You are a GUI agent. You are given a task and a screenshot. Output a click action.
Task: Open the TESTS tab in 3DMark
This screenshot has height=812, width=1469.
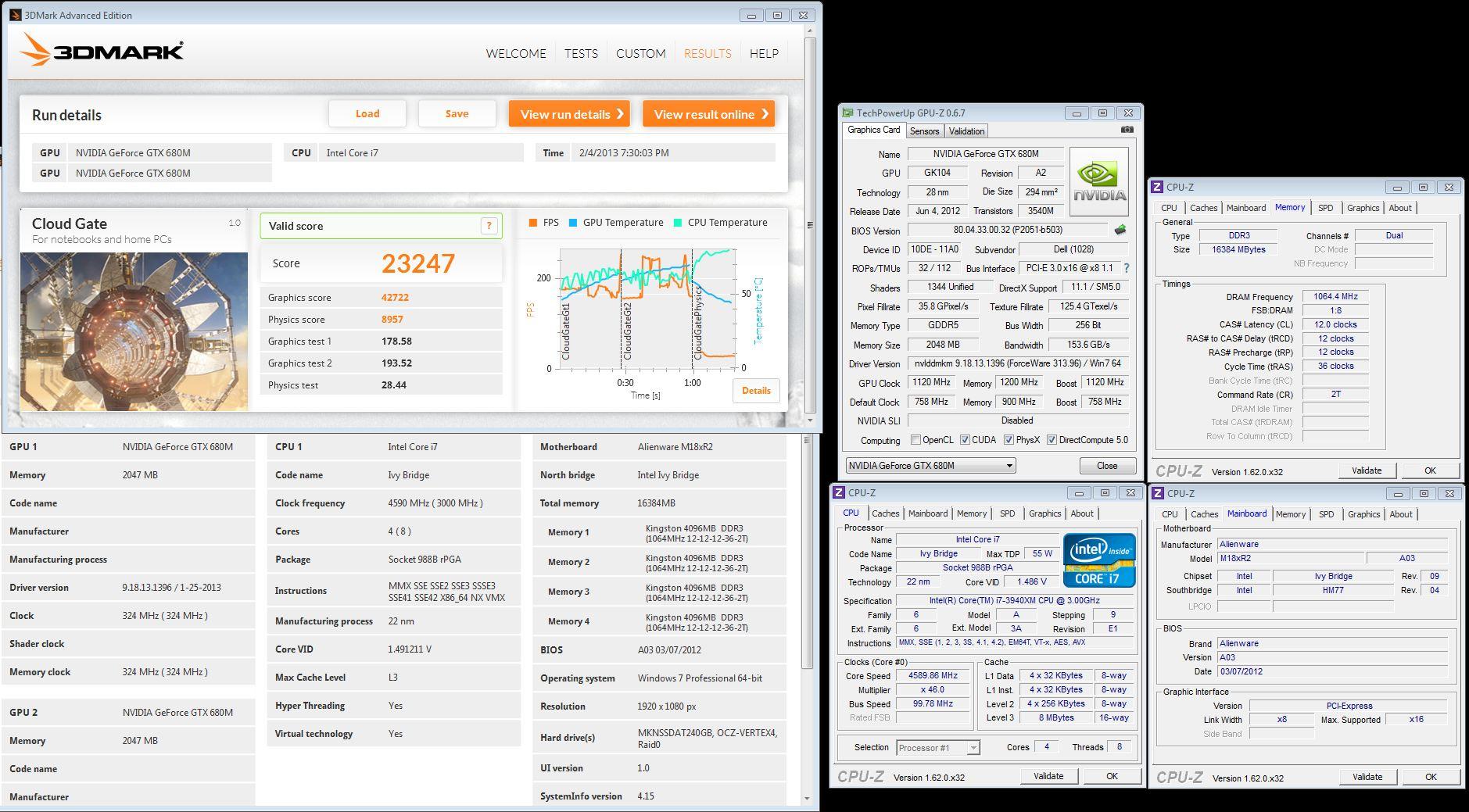pyautogui.click(x=581, y=53)
